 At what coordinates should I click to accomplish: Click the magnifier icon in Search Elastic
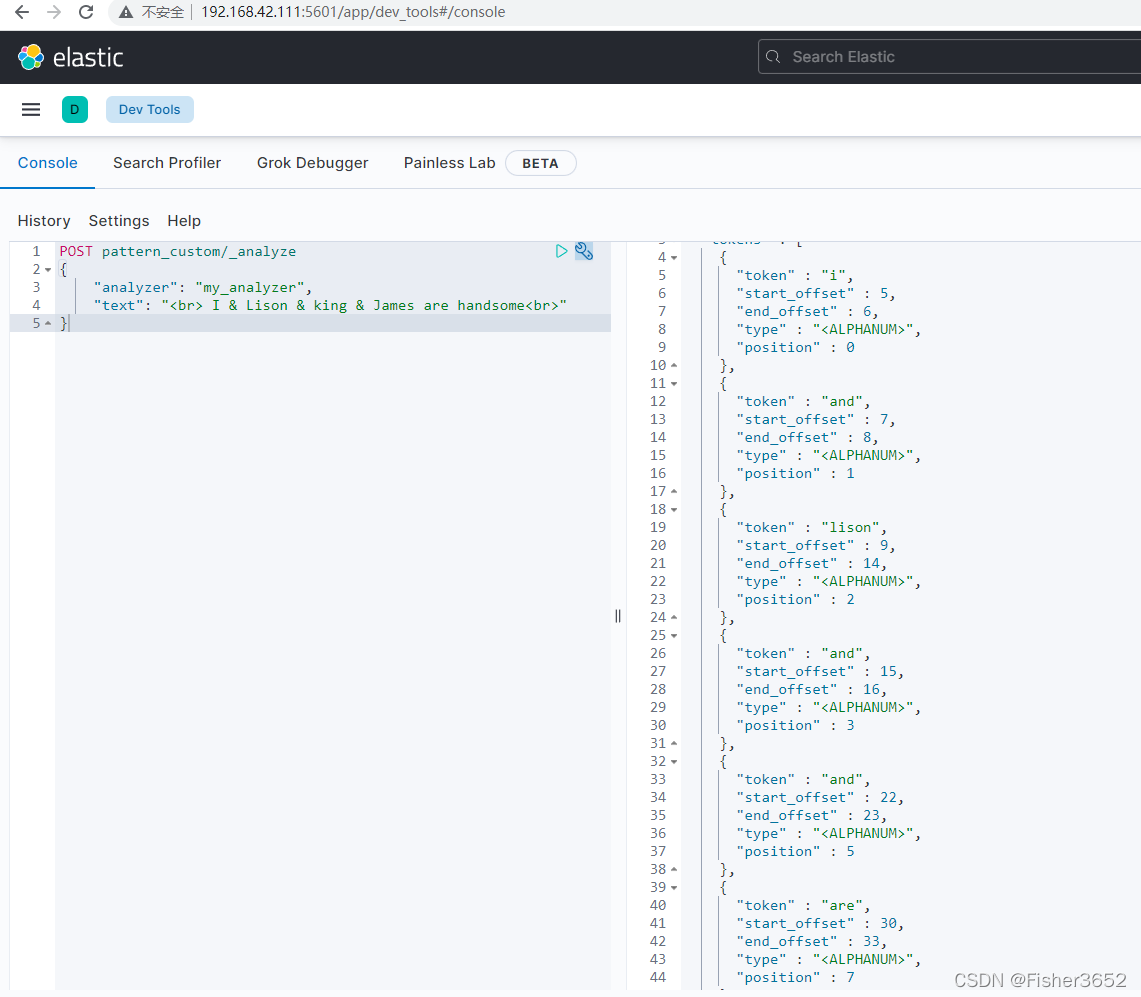pyautogui.click(x=773, y=57)
